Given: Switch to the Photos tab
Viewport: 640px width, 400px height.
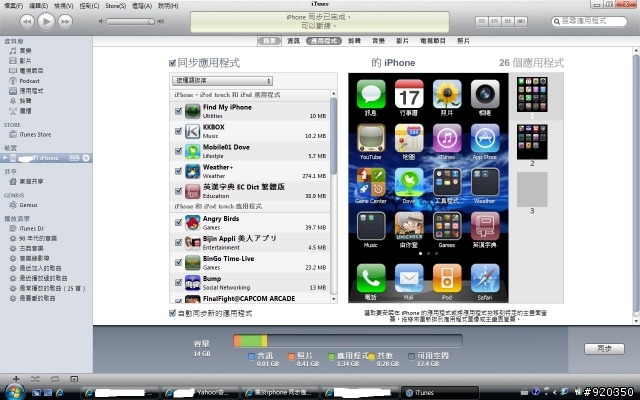Looking at the screenshot, I should [463, 41].
